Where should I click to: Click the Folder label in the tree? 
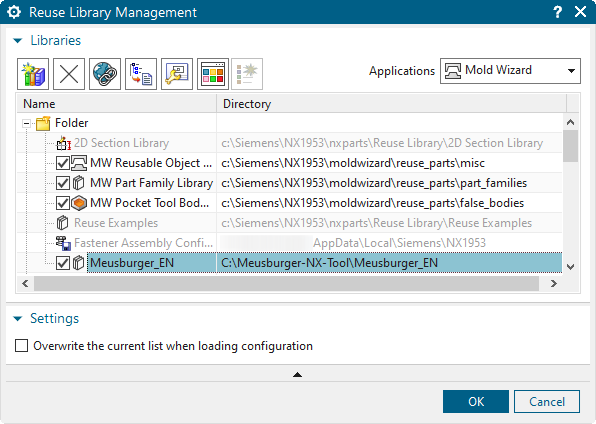click(71, 123)
